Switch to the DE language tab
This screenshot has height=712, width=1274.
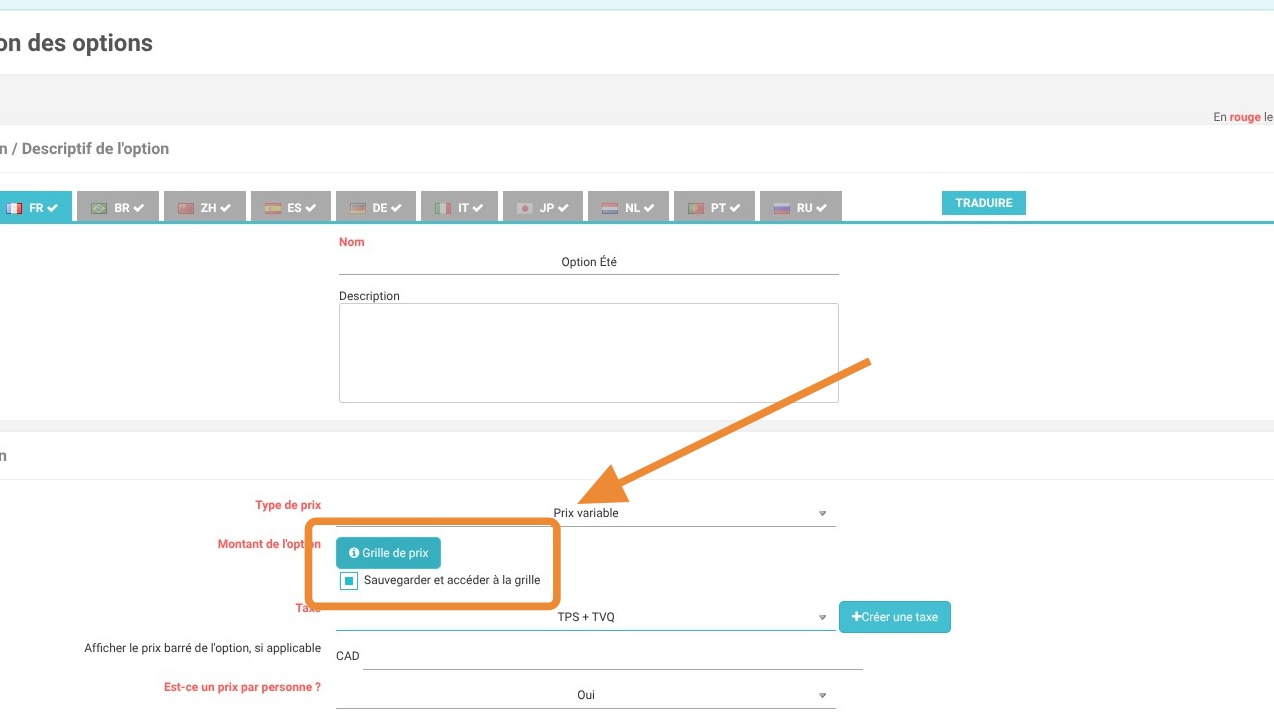tap(376, 207)
